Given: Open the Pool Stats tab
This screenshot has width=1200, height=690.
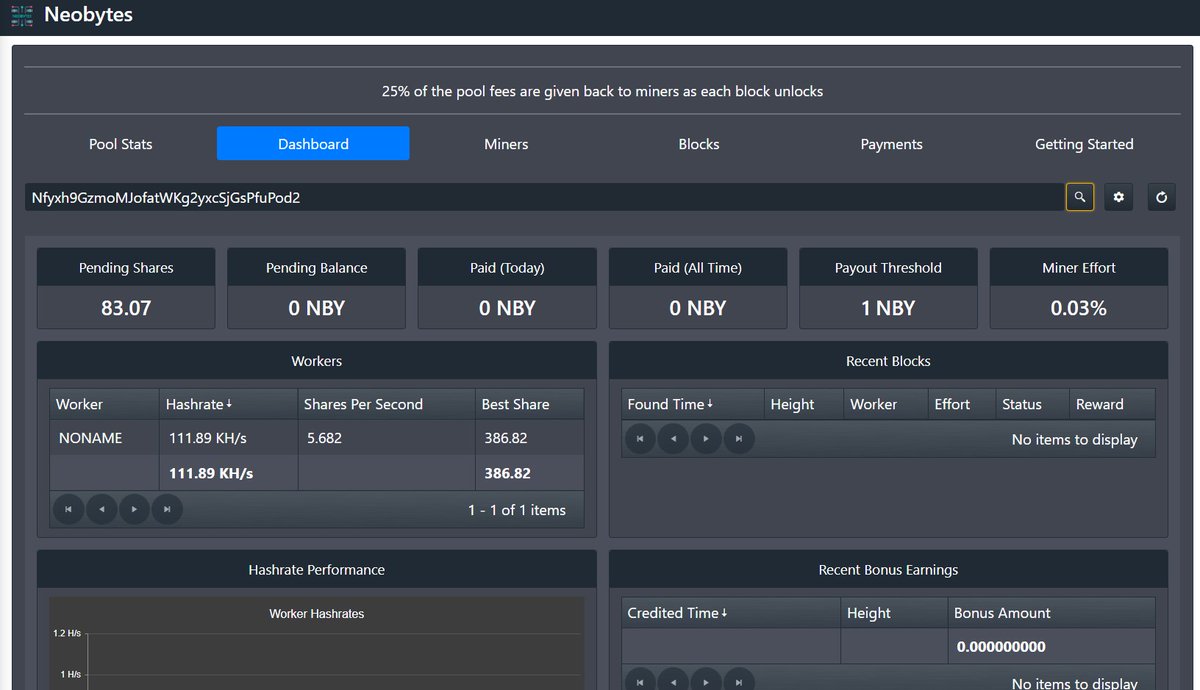Looking at the screenshot, I should [121, 144].
